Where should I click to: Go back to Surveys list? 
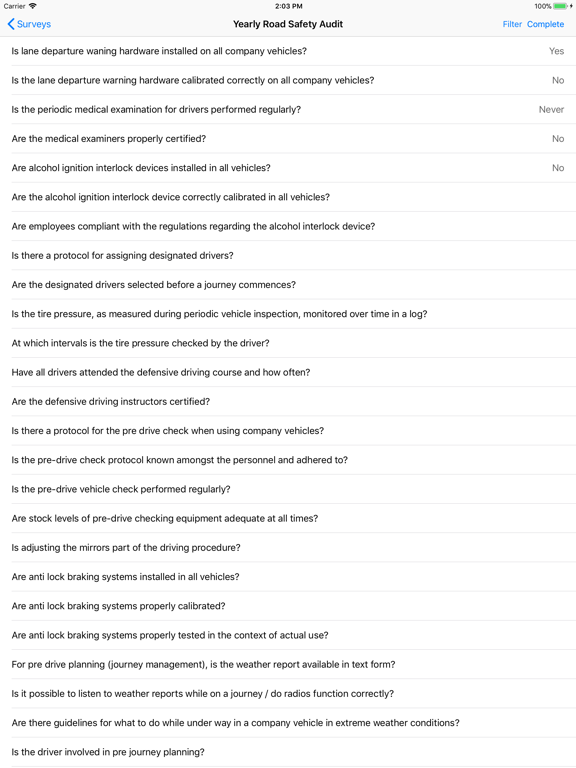point(29,24)
